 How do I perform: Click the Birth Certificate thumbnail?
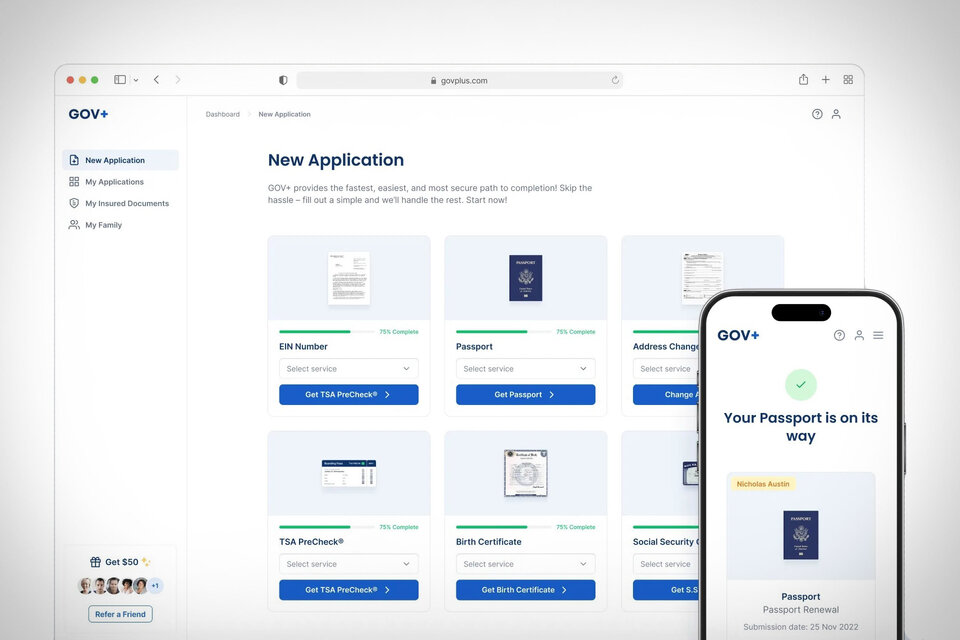(525, 473)
